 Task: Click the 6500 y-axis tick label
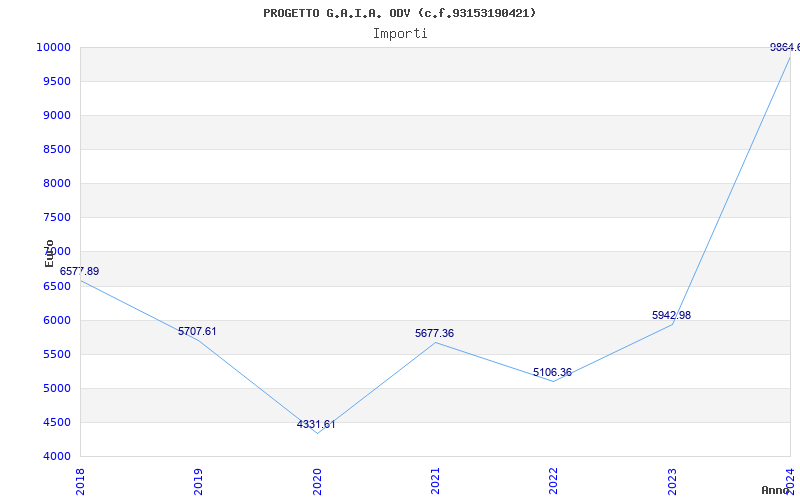coord(57,286)
